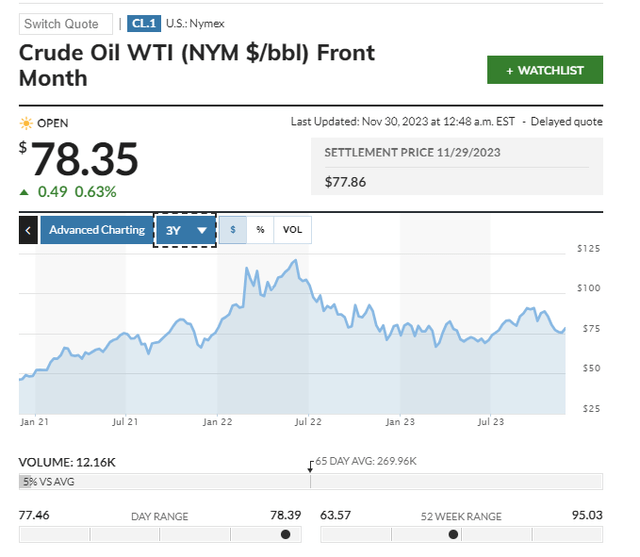Screen dimensions: 640x557
Task: Click the U.S.: Nymex exchange label
Action: click(x=195, y=24)
